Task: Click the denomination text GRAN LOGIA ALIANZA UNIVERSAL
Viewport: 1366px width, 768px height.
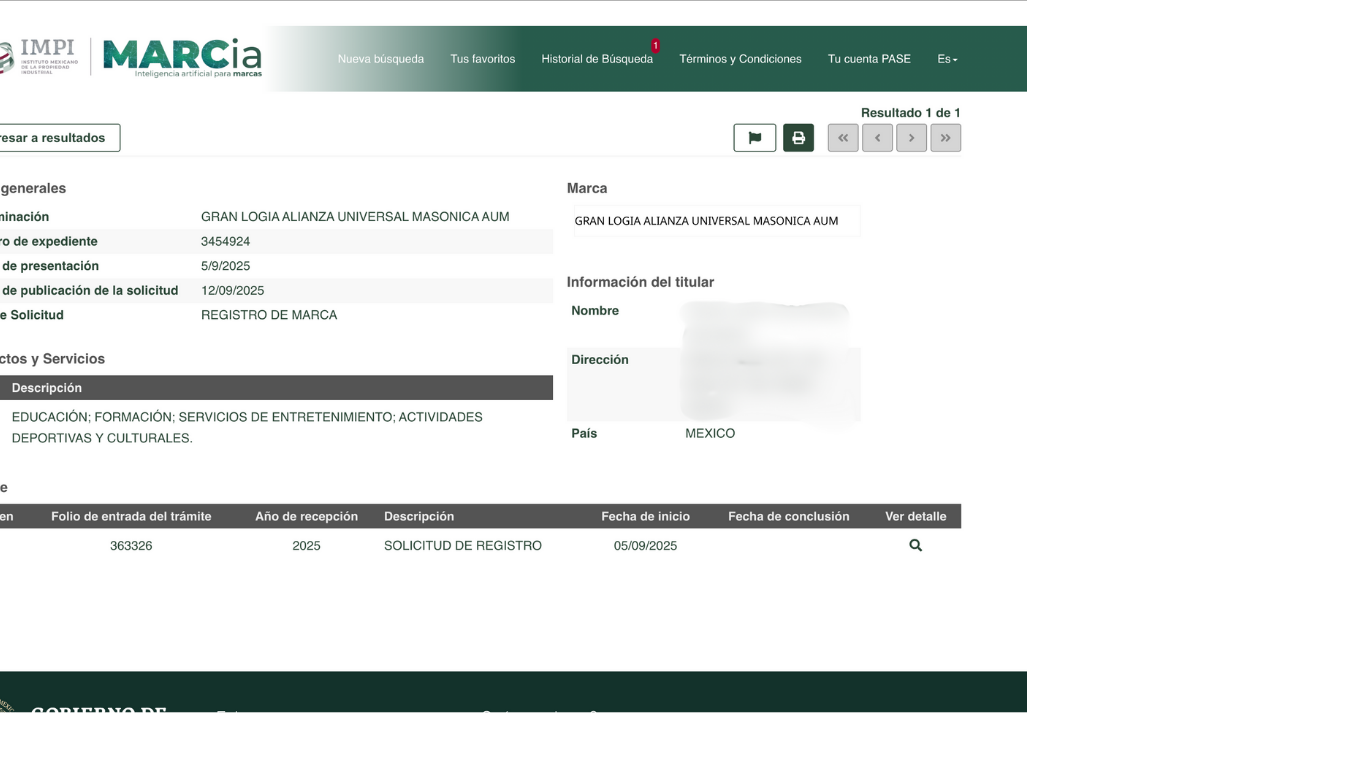Action: point(355,217)
